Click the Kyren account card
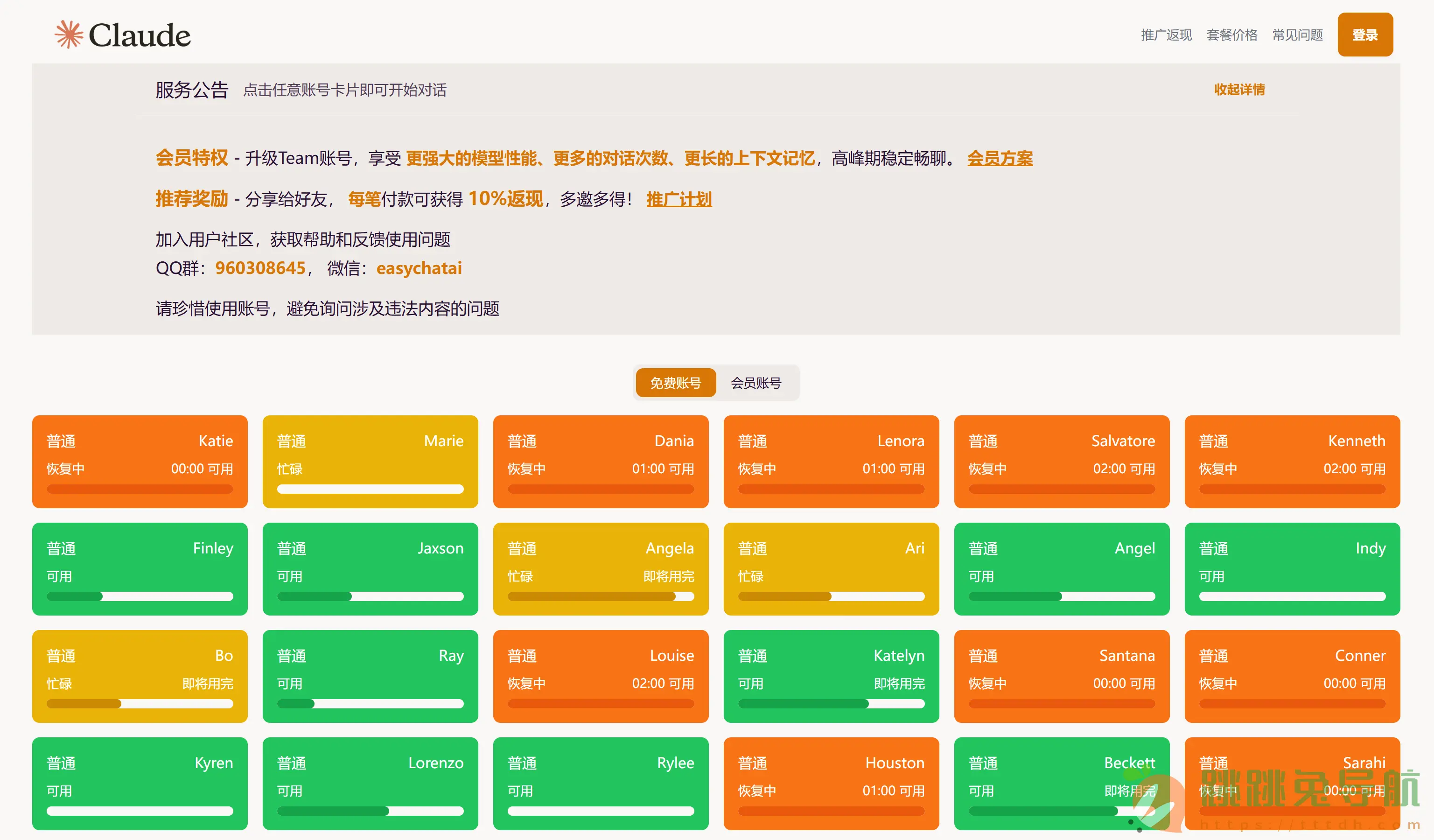 pyautogui.click(x=140, y=784)
